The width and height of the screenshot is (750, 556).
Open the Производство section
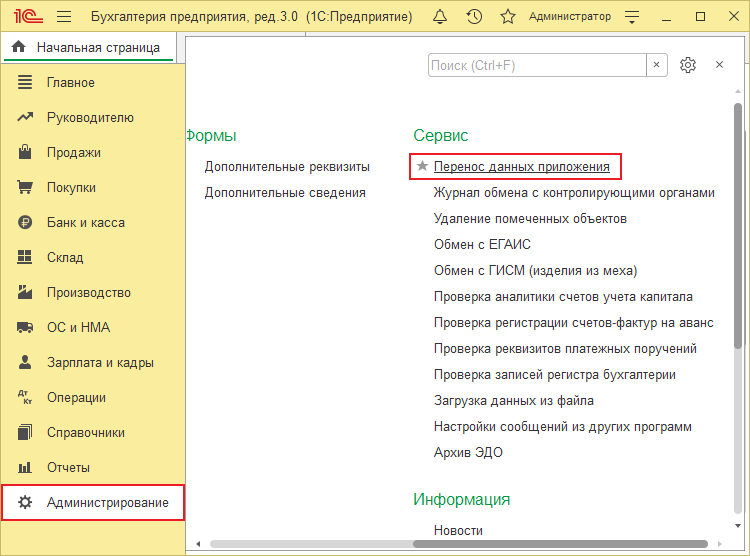(88, 292)
